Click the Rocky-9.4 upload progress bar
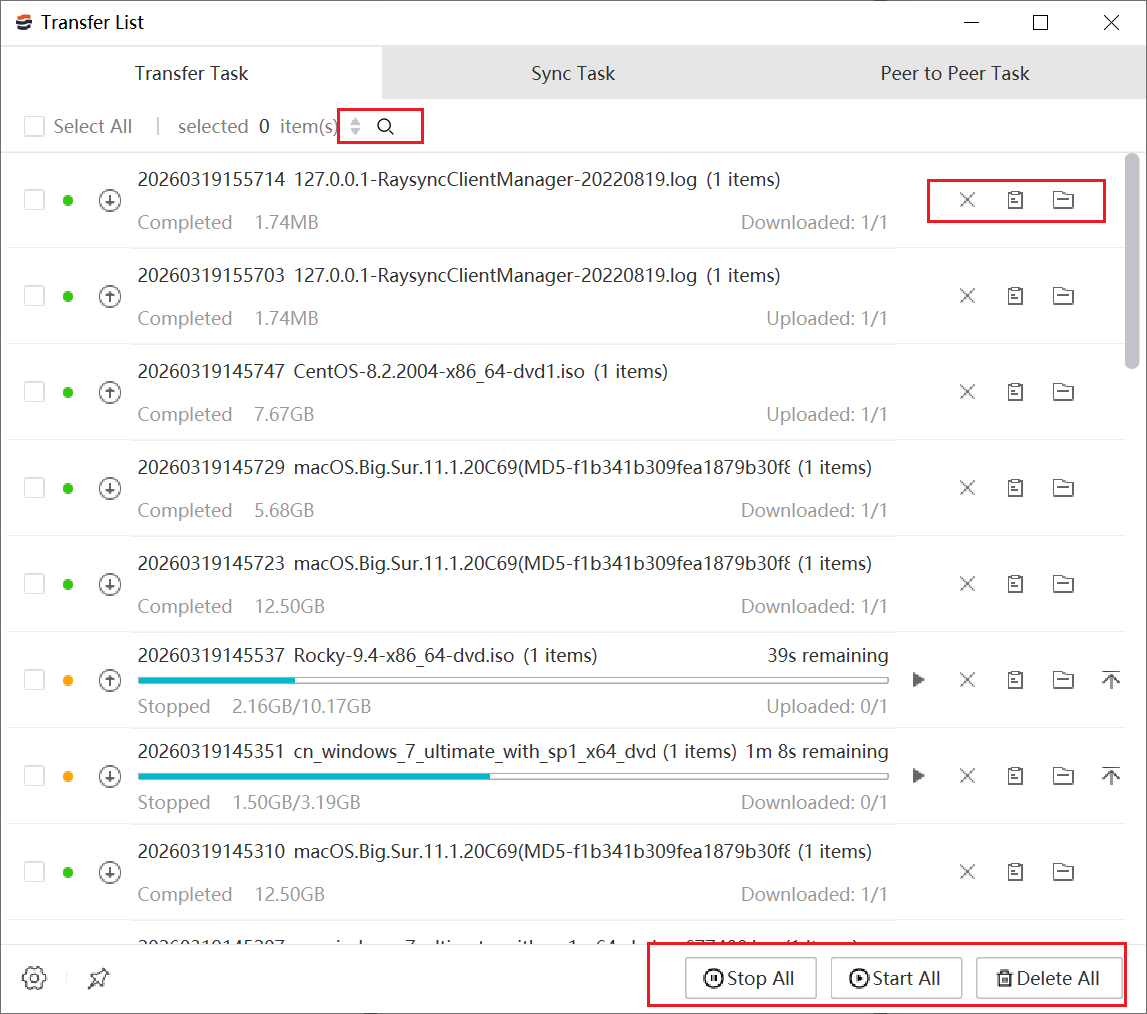1147x1014 pixels. pos(512,680)
